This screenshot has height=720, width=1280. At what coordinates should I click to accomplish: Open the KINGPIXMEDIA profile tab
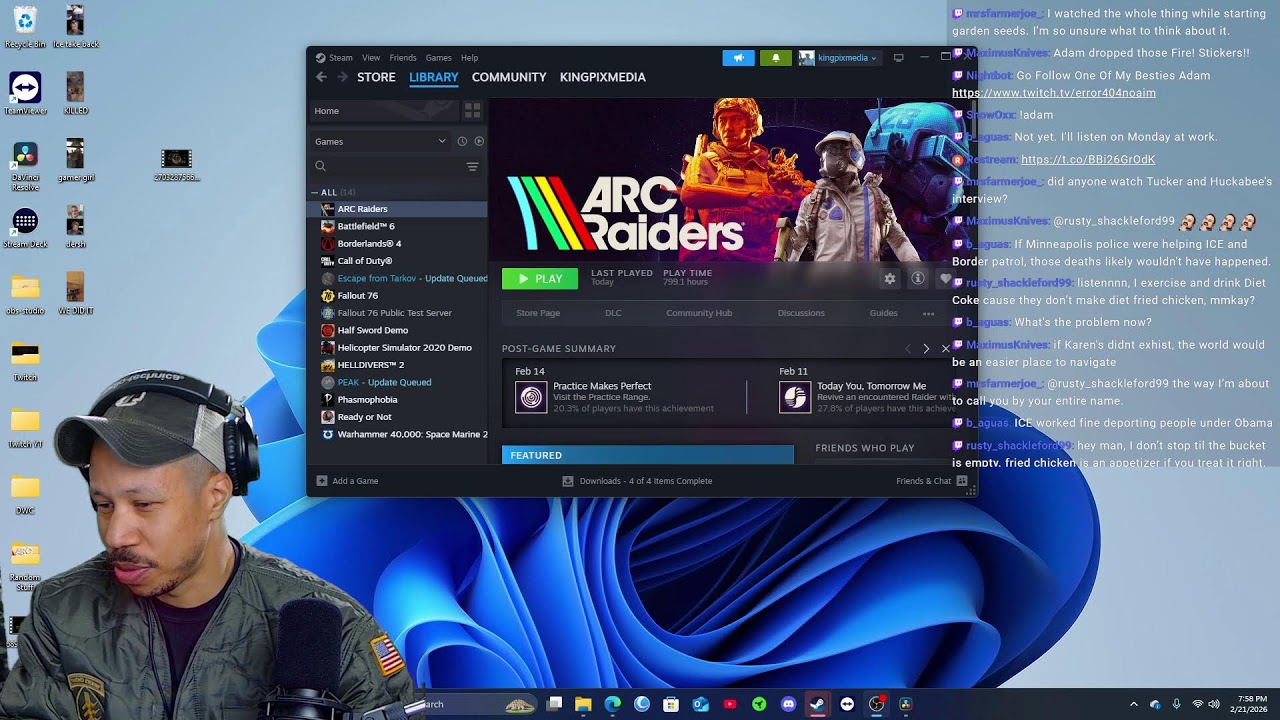coord(602,77)
